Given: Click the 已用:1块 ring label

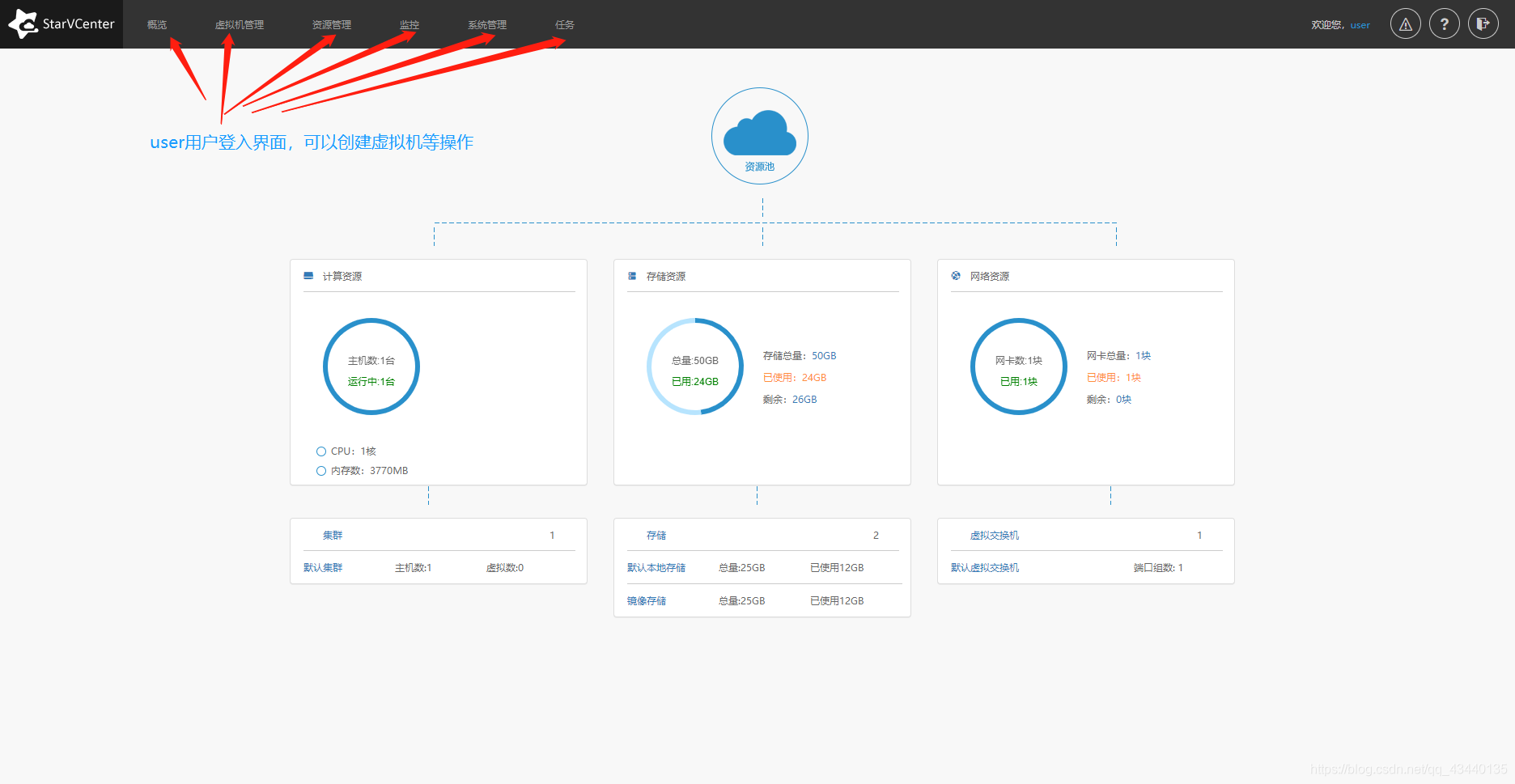Looking at the screenshot, I should [1019, 382].
